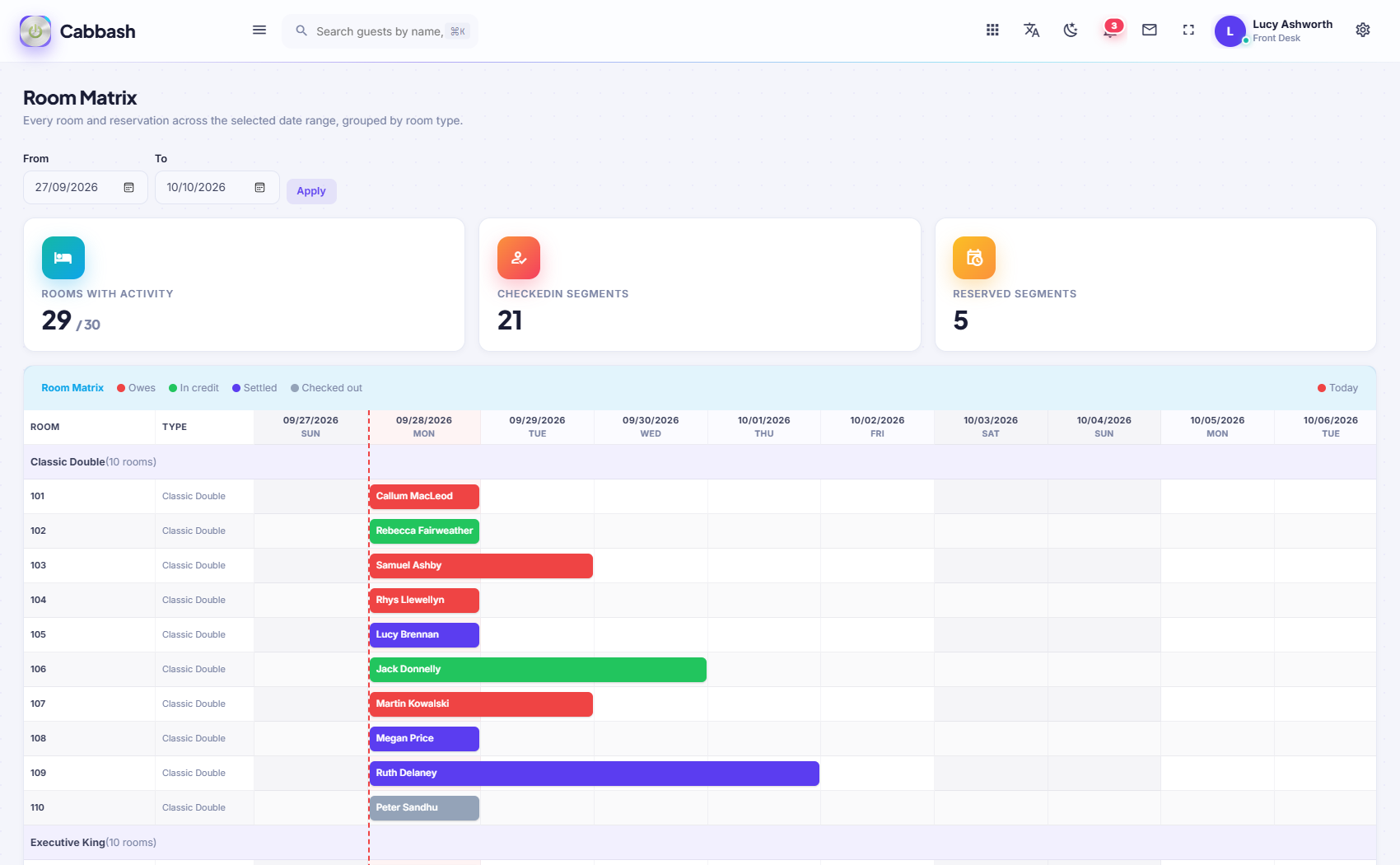
Task: Click the 09/28/2026 MON column header
Action: pos(424,427)
